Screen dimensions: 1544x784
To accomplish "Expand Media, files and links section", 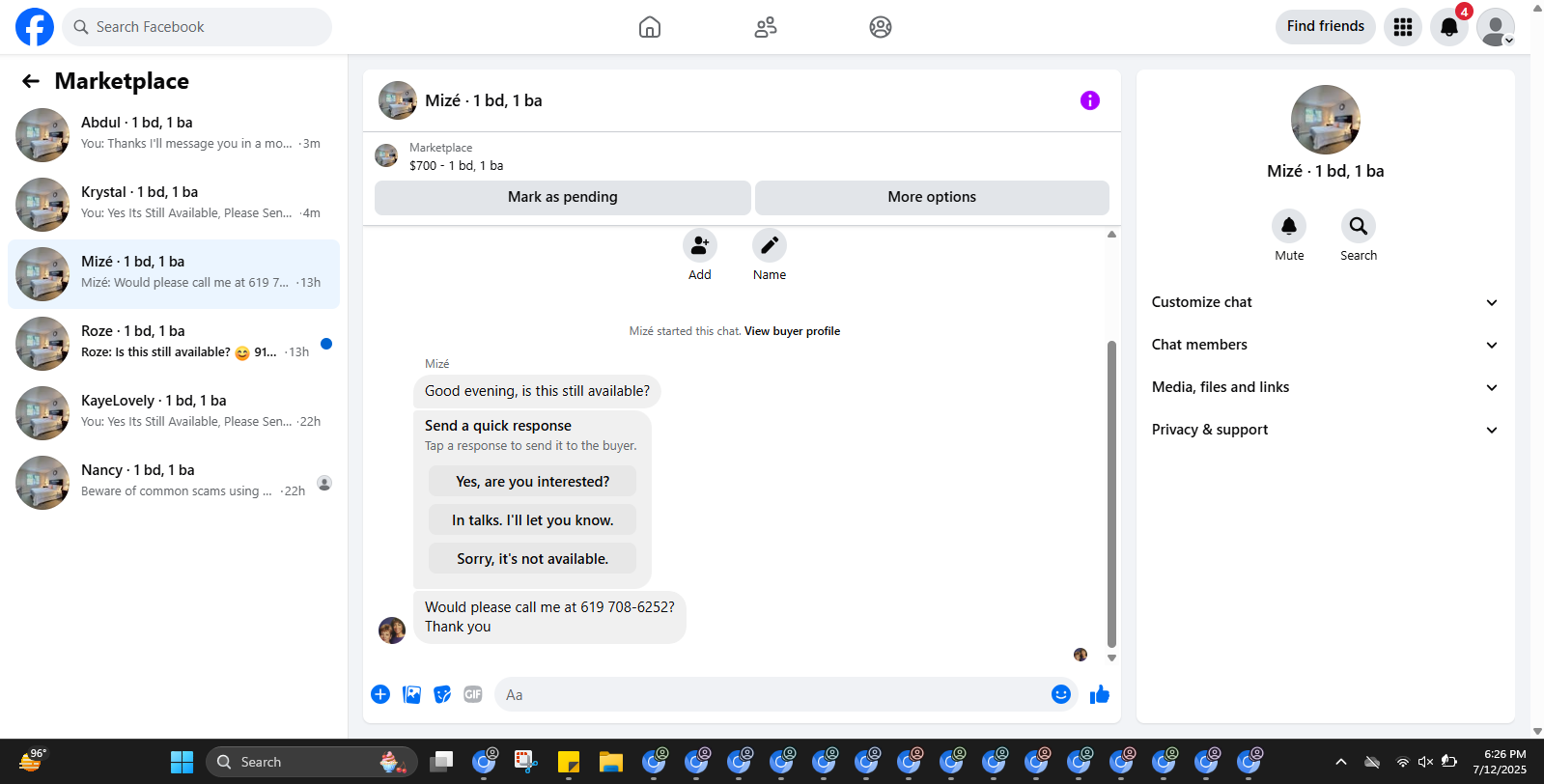I will 1326,387.
